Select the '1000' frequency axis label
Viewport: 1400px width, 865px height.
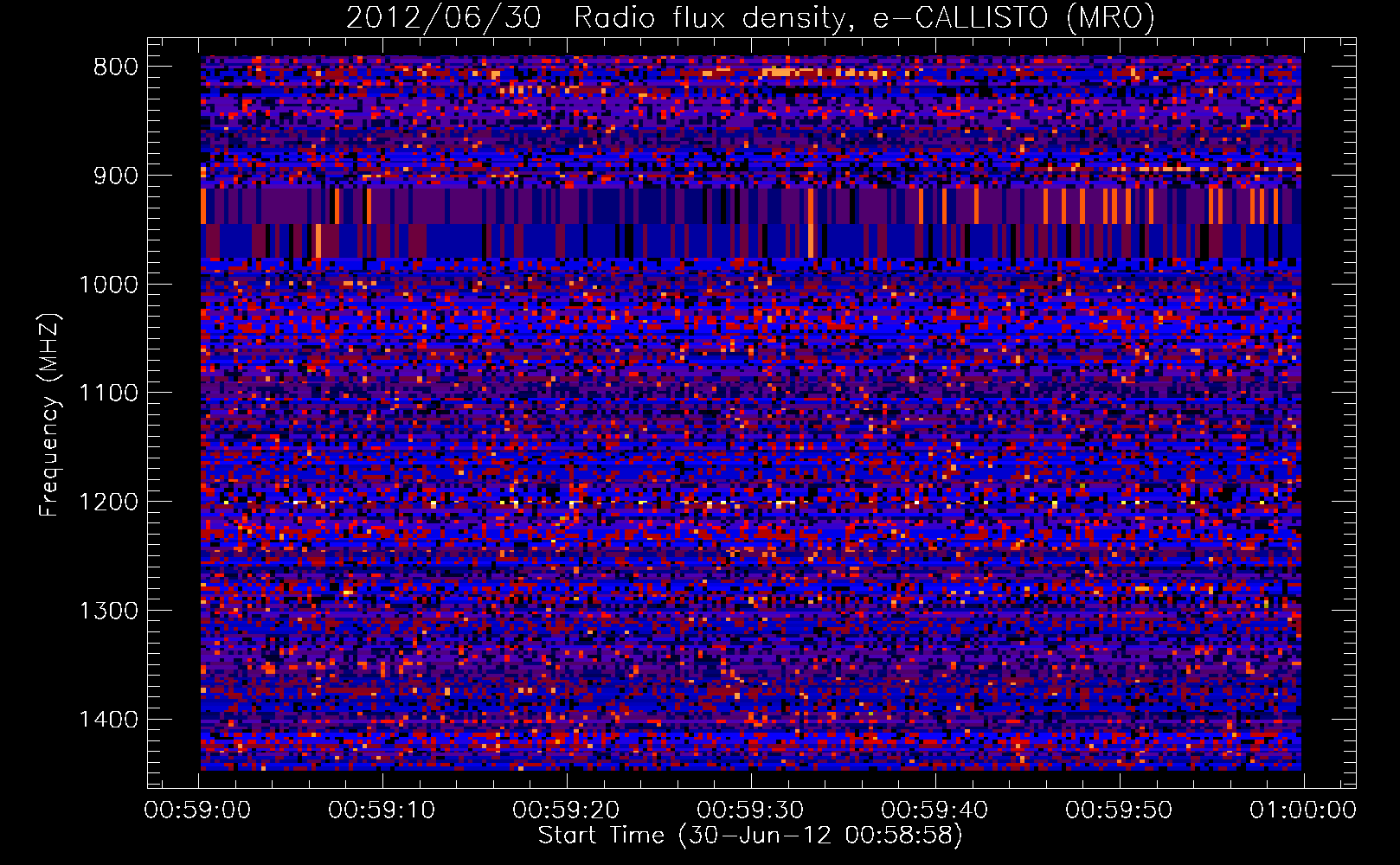[109, 285]
